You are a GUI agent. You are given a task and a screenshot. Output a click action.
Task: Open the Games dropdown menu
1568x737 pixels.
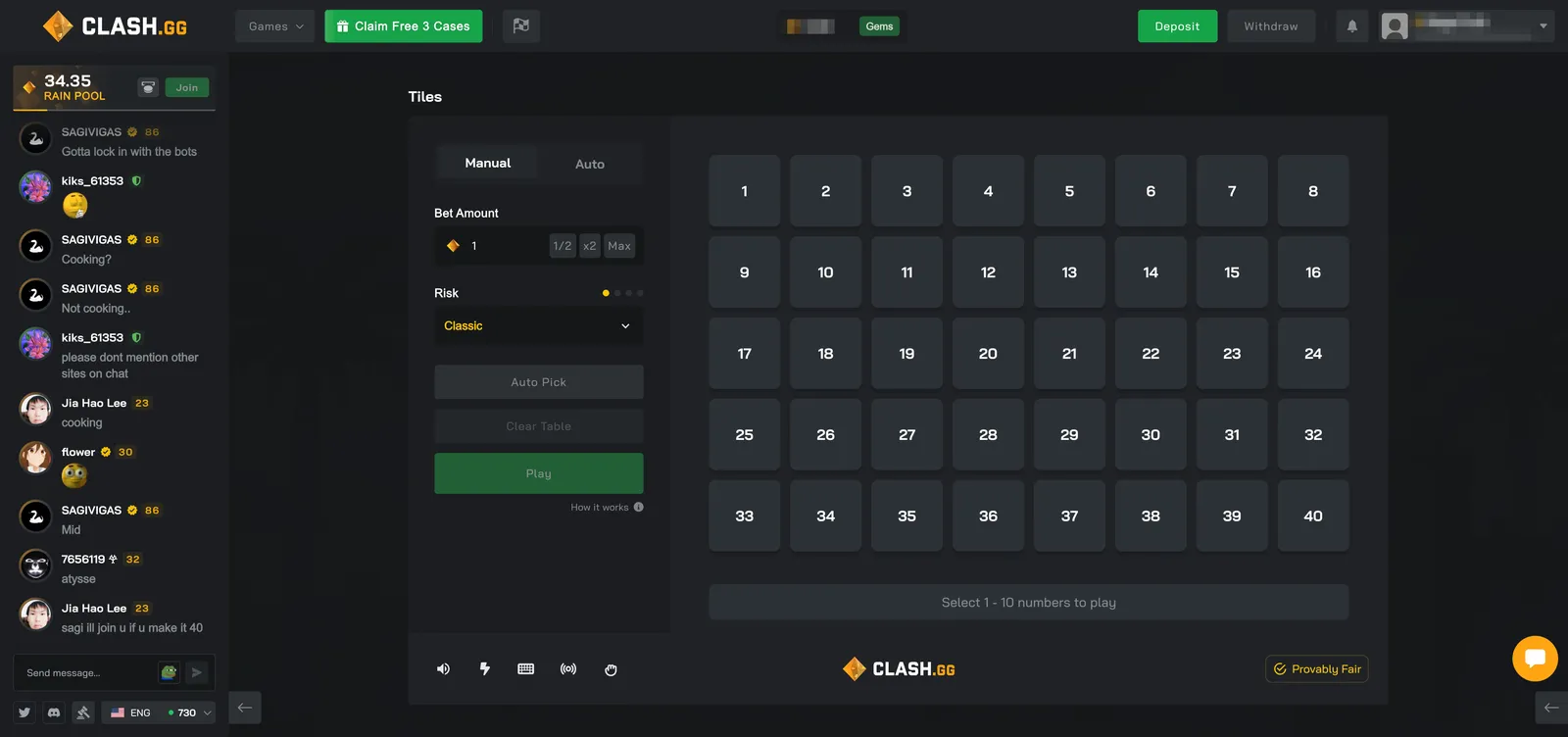pos(275,26)
